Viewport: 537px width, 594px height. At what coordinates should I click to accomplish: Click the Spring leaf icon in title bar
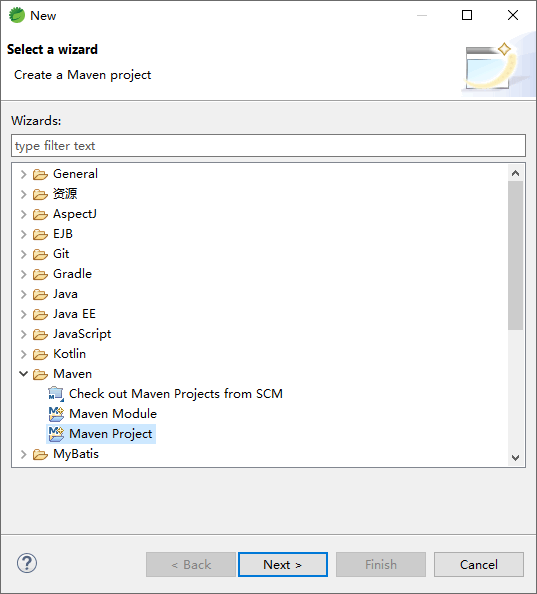pos(17,16)
